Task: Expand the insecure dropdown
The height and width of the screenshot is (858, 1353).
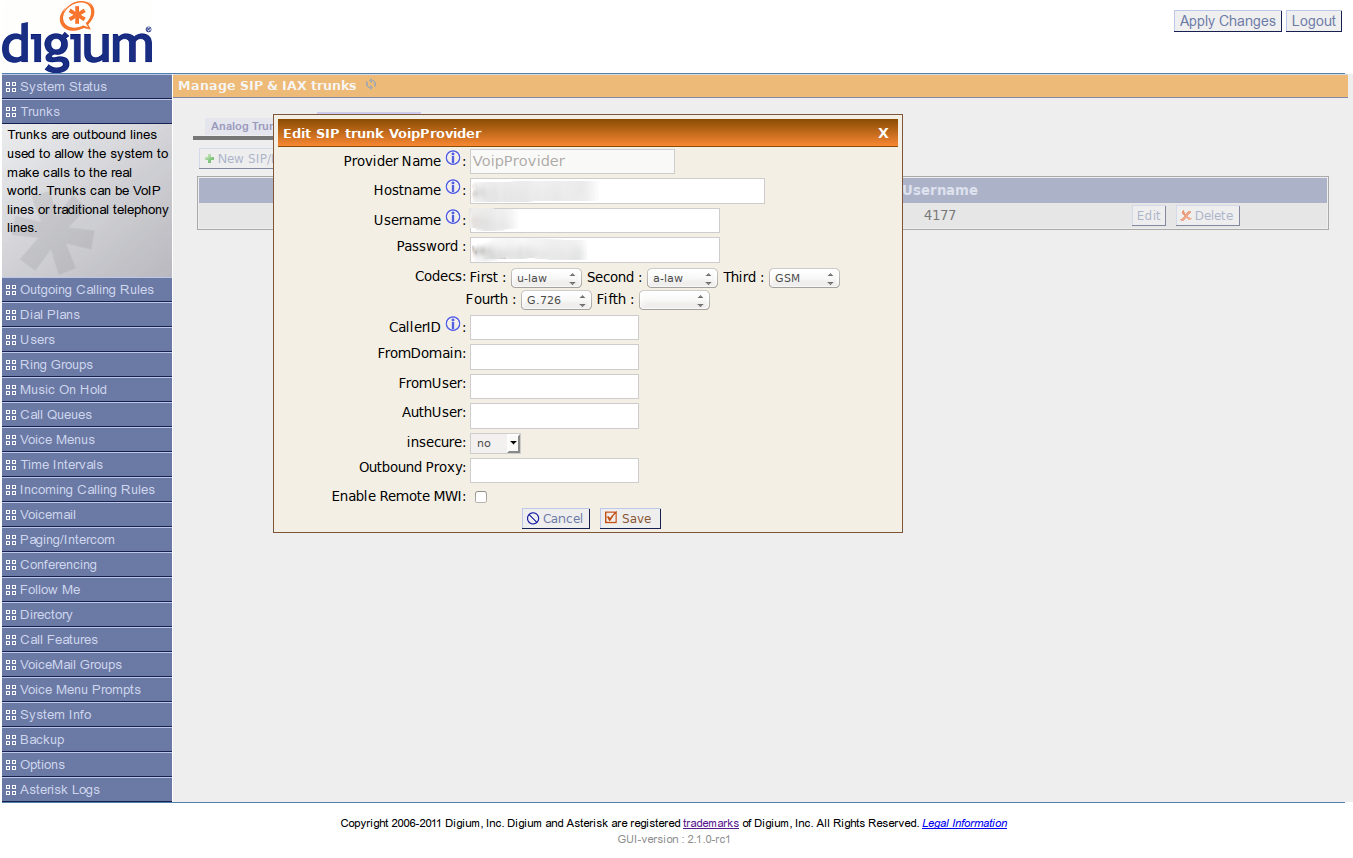Action: click(495, 443)
